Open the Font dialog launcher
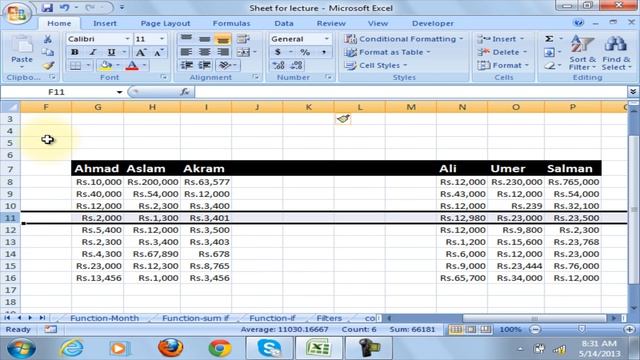Screen dimensions: 640x360 click(164, 77)
